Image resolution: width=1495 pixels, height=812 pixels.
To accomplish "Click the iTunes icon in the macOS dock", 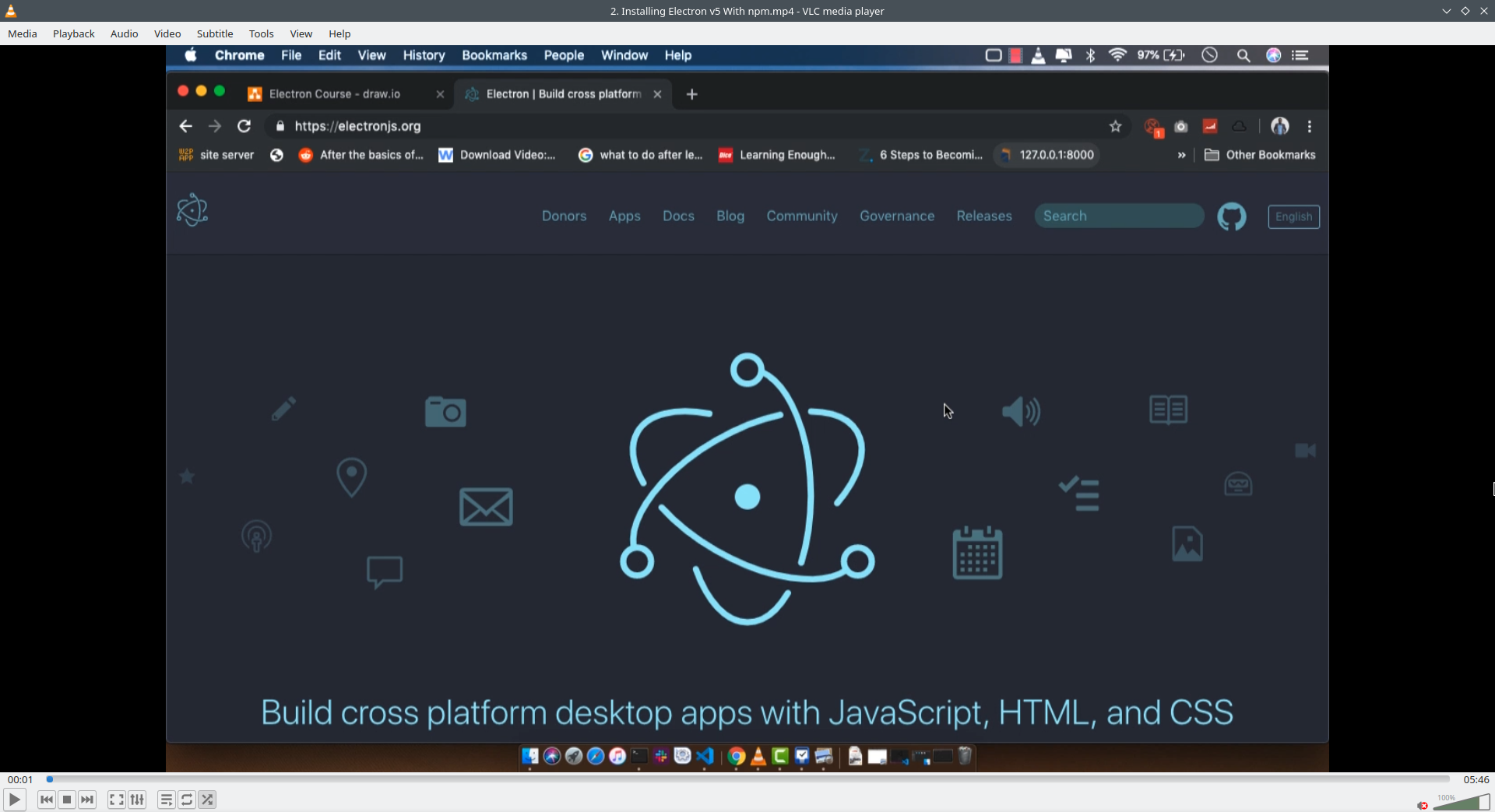I will tap(617, 756).
